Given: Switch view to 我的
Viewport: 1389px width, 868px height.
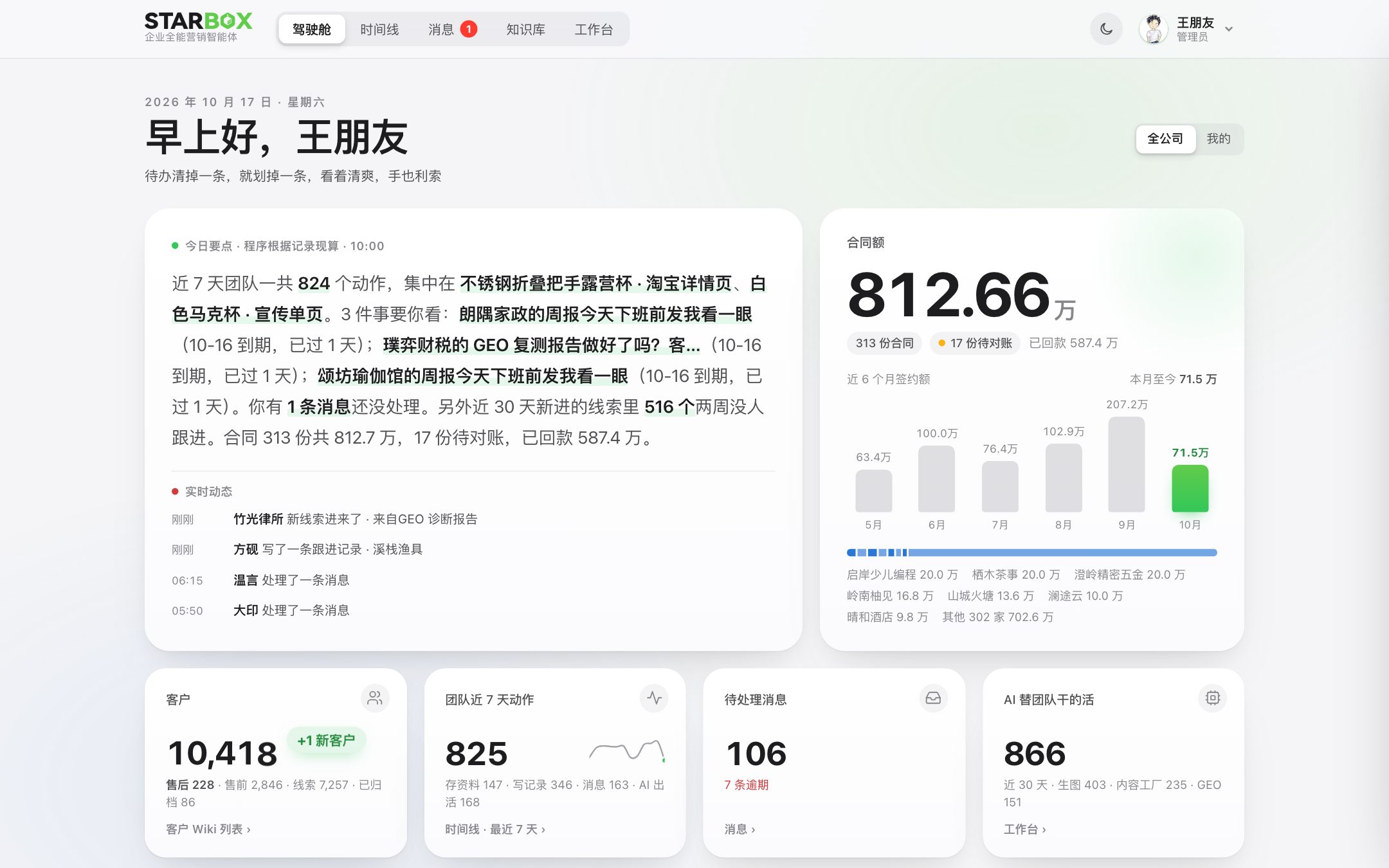Looking at the screenshot, I should [1219, 139].
